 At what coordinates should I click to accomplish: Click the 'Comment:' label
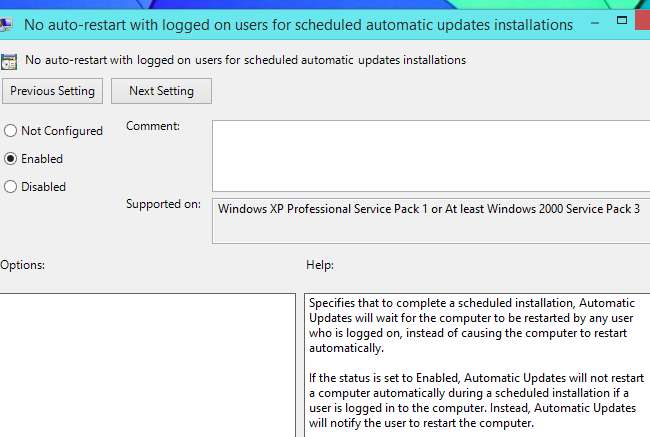coord(153,126)
